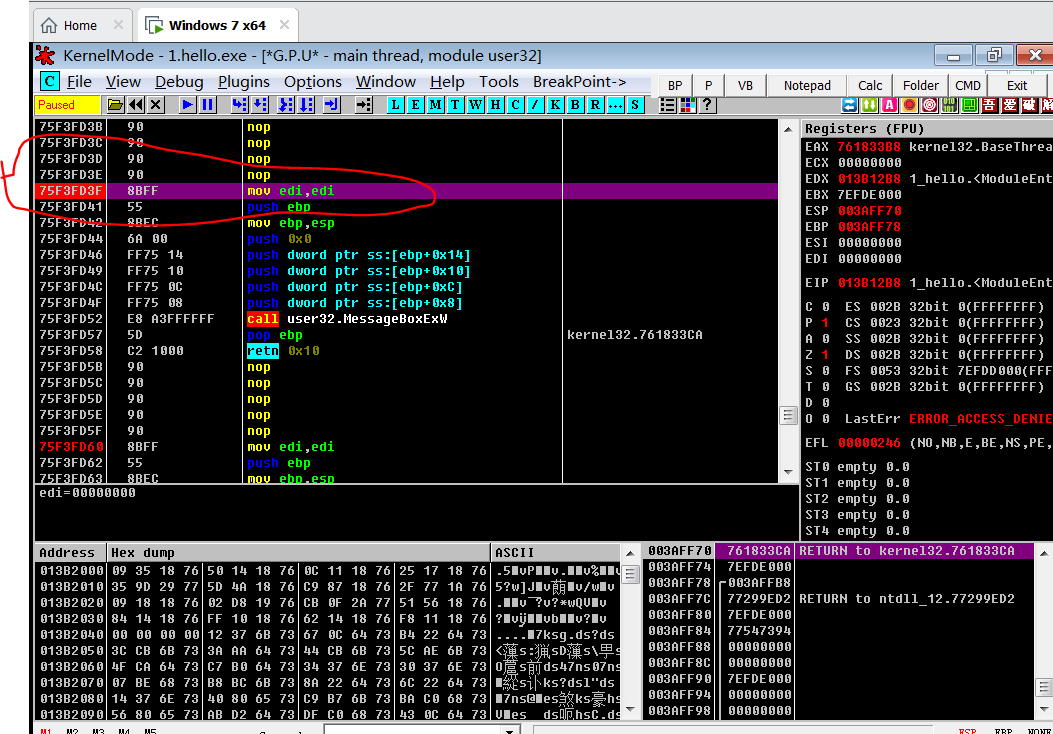
Task: Click the Notepad button
Action: click(807, 85)
